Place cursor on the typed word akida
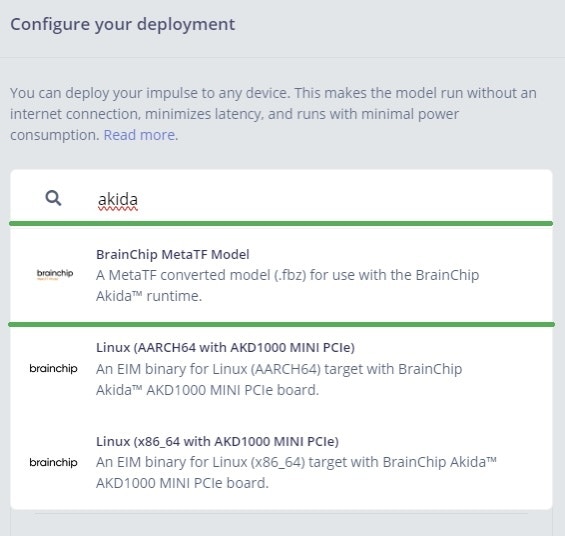The image size is (565, 536). point(118,200)
